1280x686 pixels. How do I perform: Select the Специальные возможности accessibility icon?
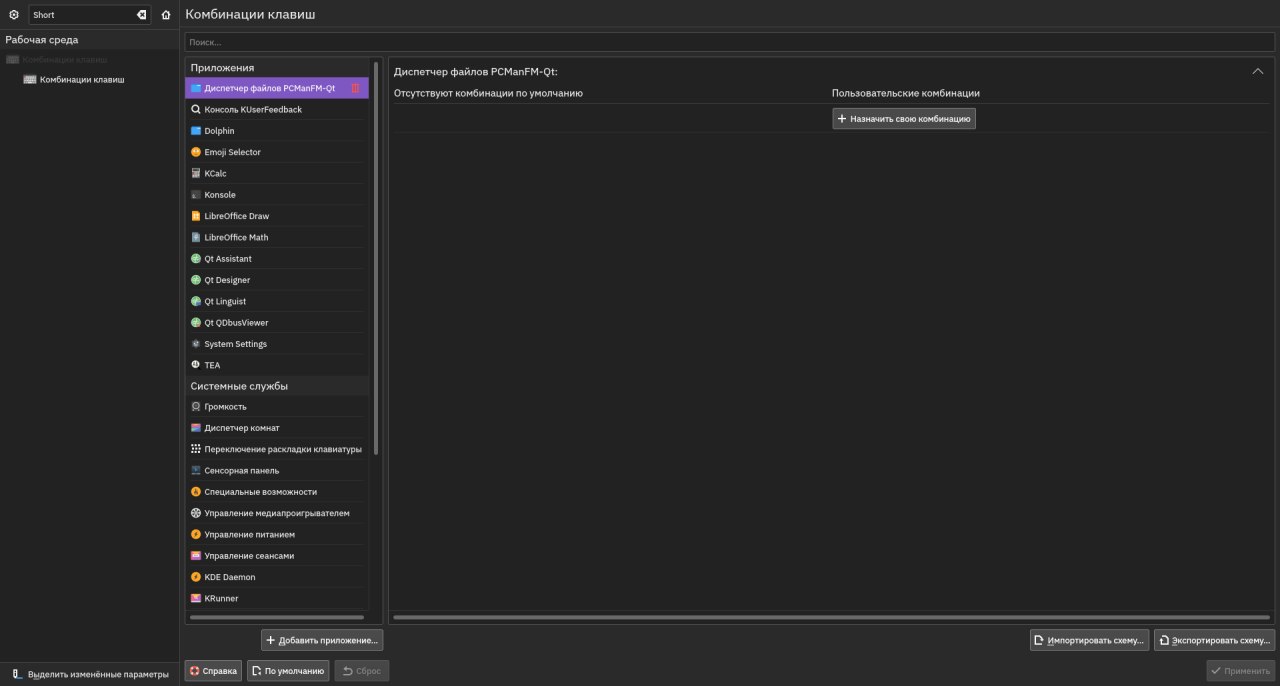(196, 492)
